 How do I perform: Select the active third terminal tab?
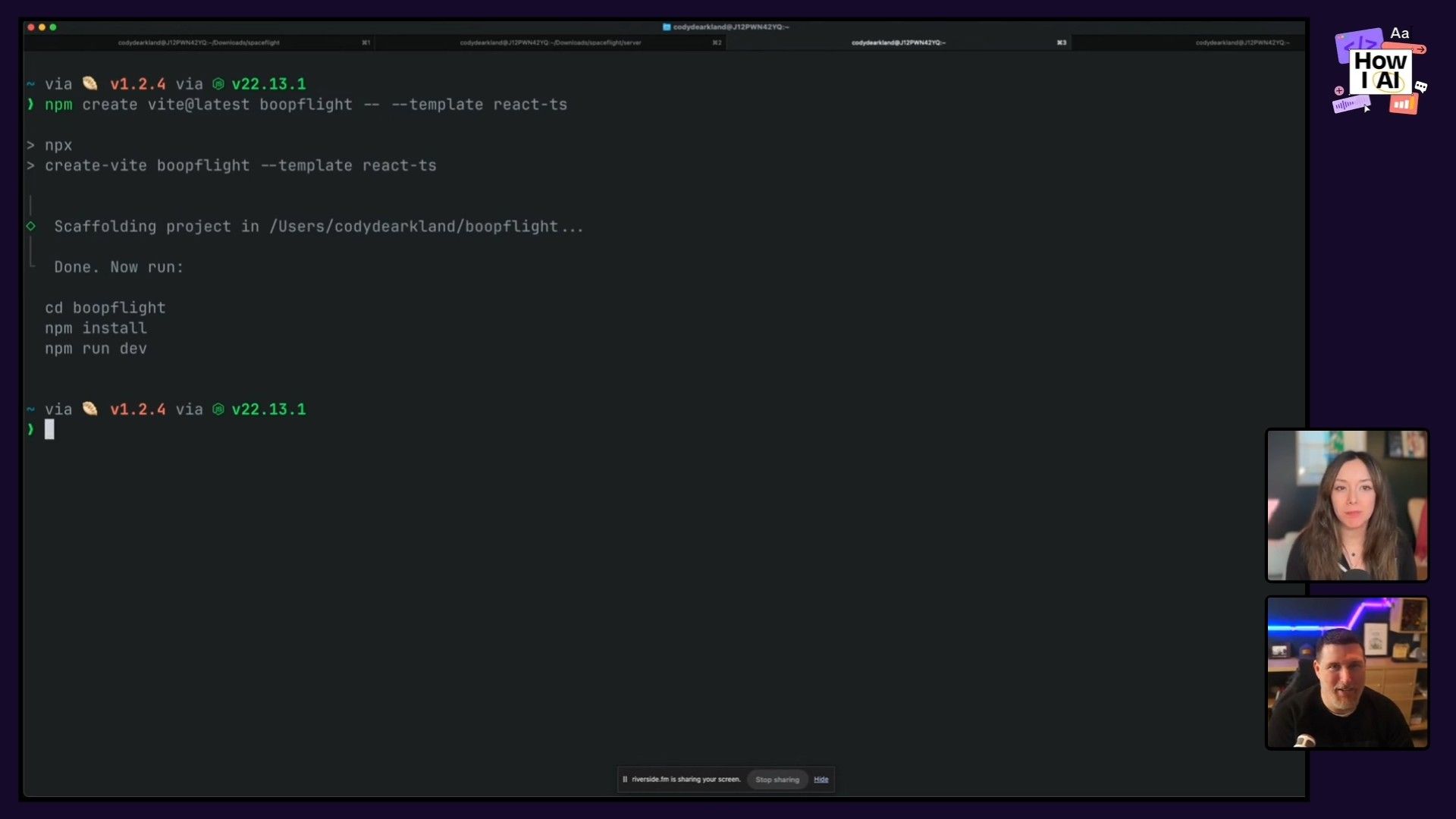[x=899, y=43]
